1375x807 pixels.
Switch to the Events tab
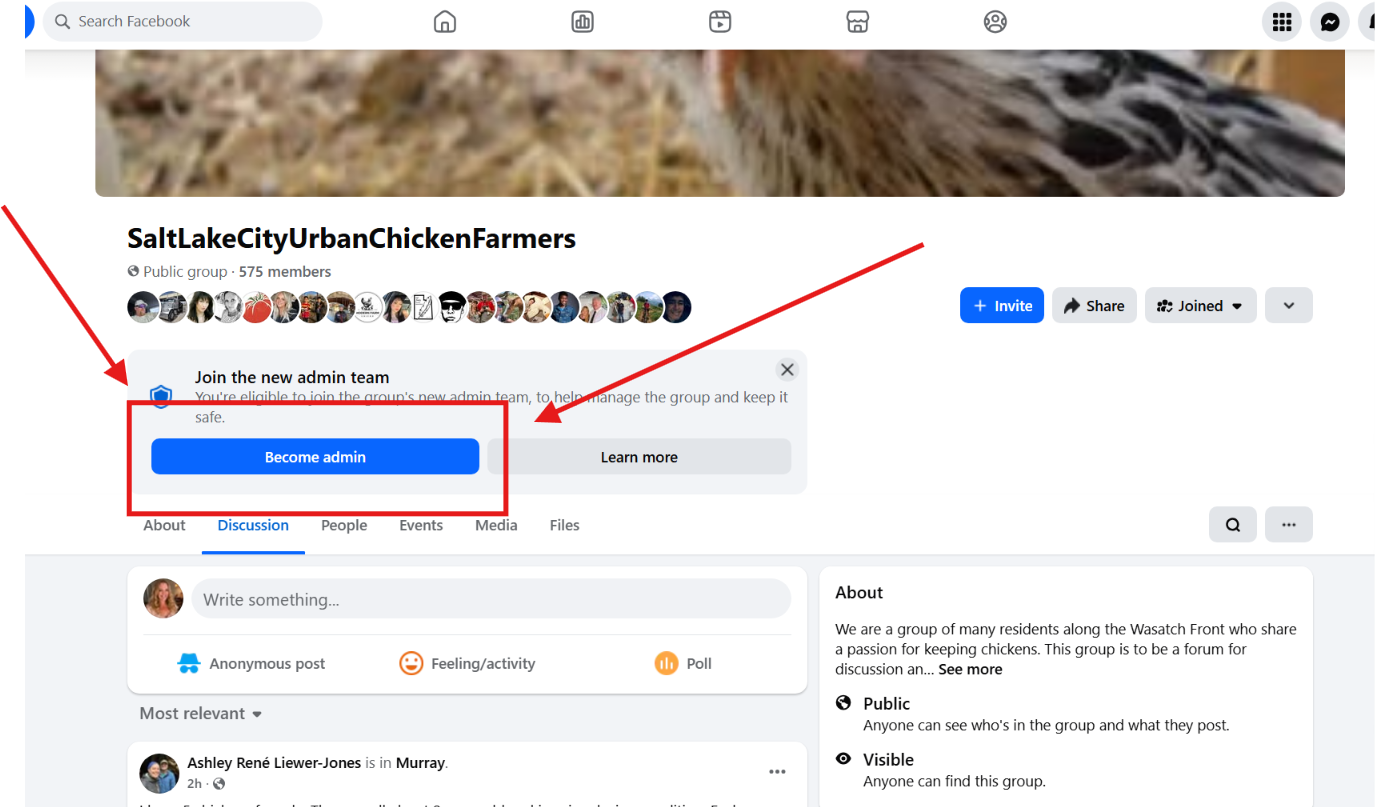point(421,525)
